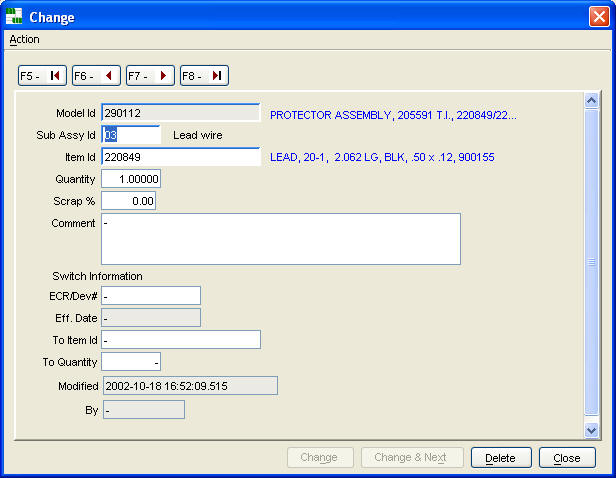Screen dimensions: 616x478
Task: Close the window with red X button
Action: 599,16
